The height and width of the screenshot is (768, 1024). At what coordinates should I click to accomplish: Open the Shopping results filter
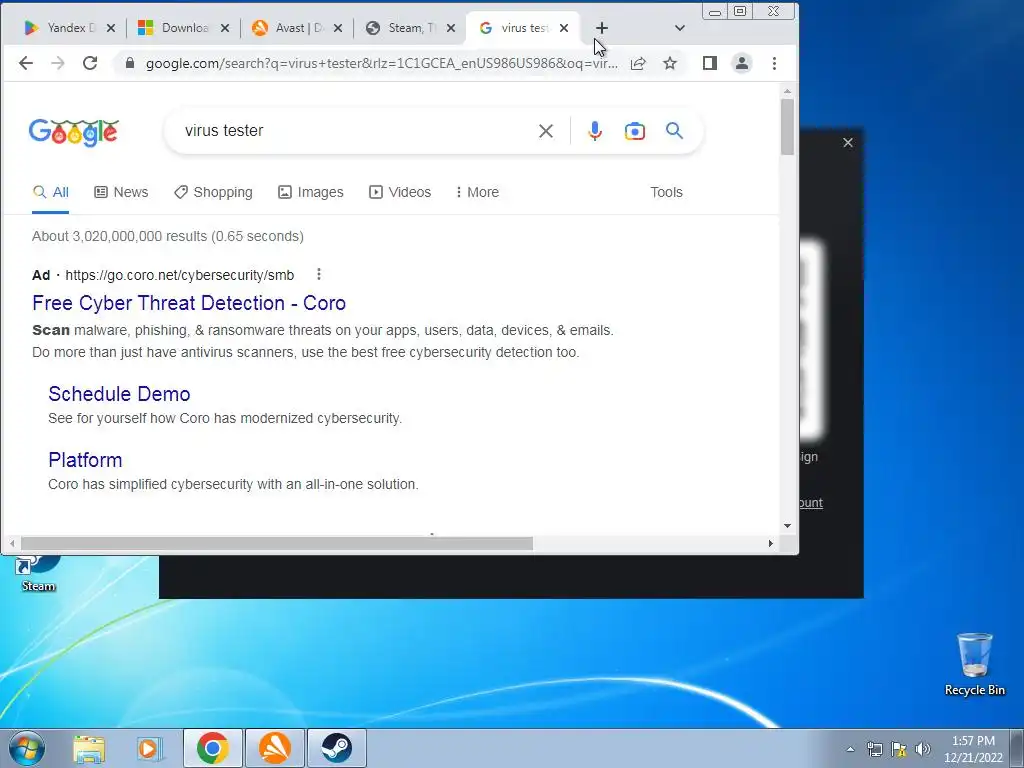coord(214,192)
